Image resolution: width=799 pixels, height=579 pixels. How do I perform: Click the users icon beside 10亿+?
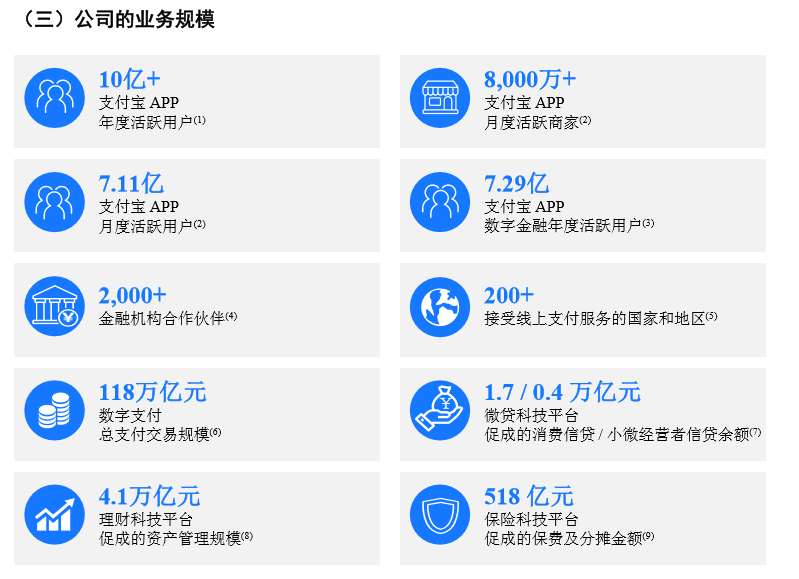tap(55, 98)
